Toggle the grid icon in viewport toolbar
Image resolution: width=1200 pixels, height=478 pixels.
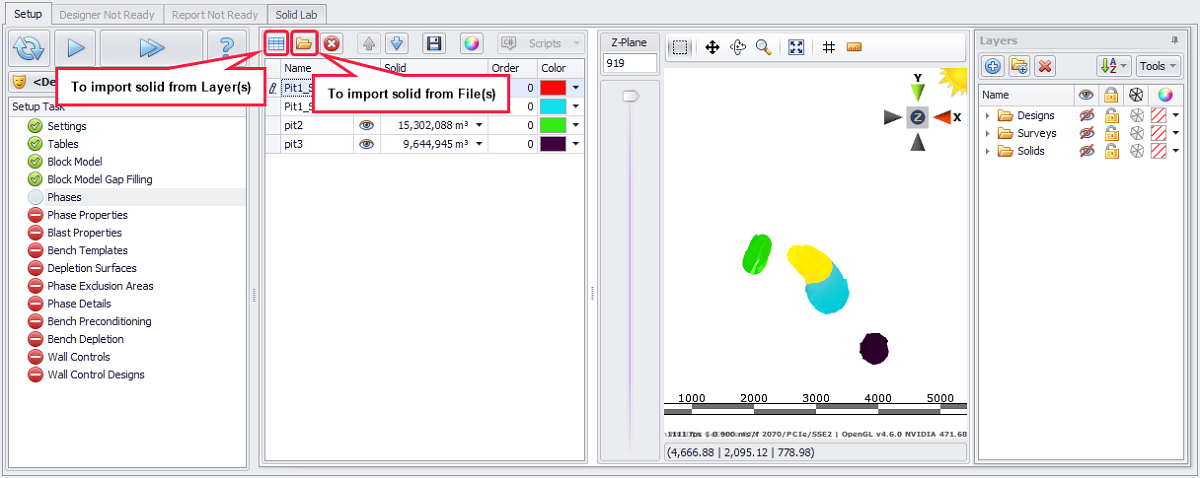(x=829, y=47)
